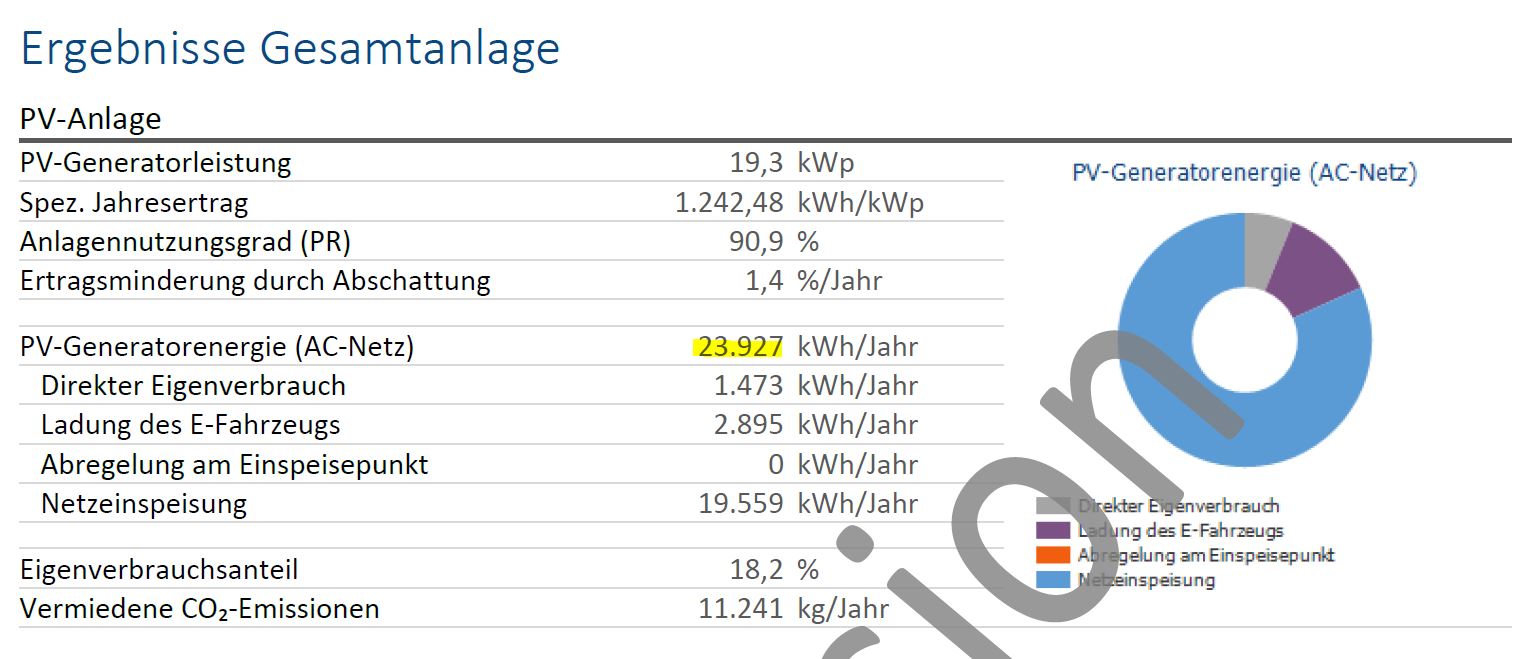Click the 'Direkter Eigenverbrauch' table label
The width and height of the screenshot is (1537, 659).
(x=193, y=386)
